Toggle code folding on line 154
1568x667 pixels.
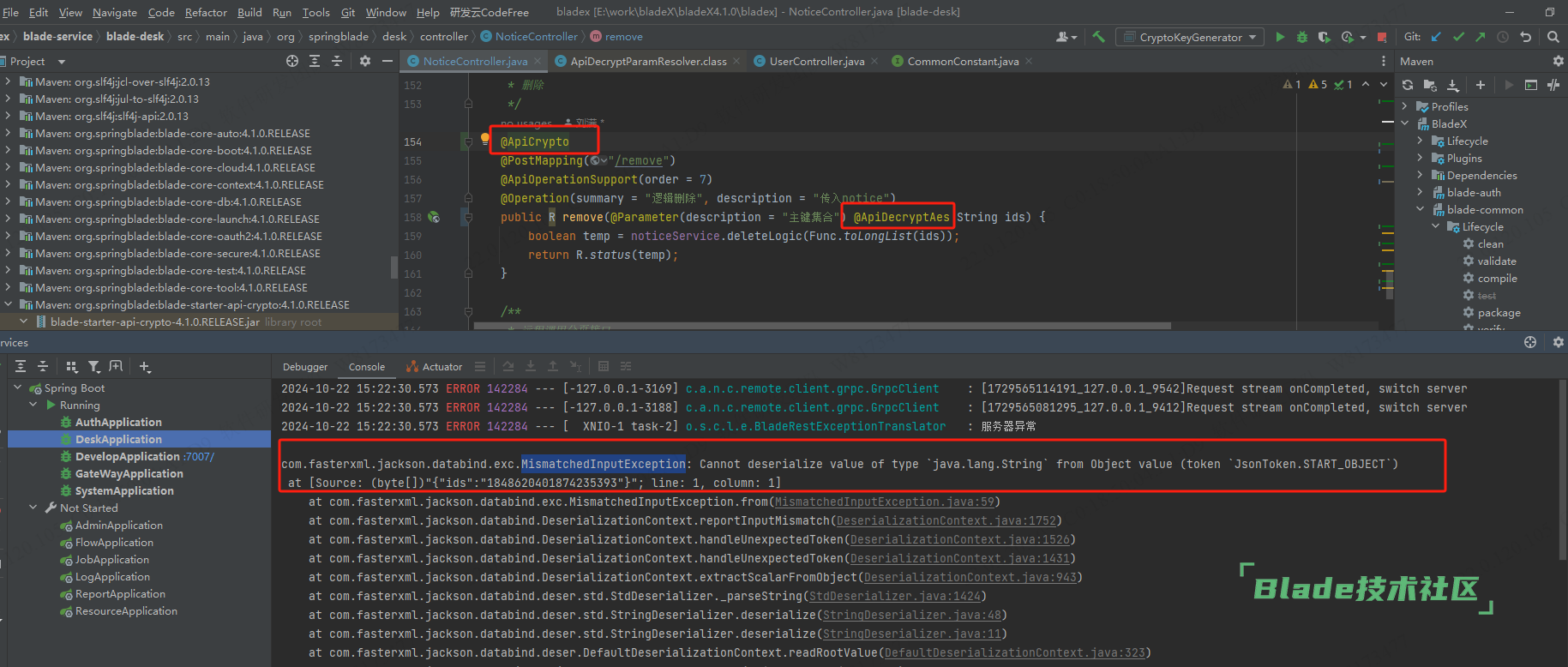point(468,142)
